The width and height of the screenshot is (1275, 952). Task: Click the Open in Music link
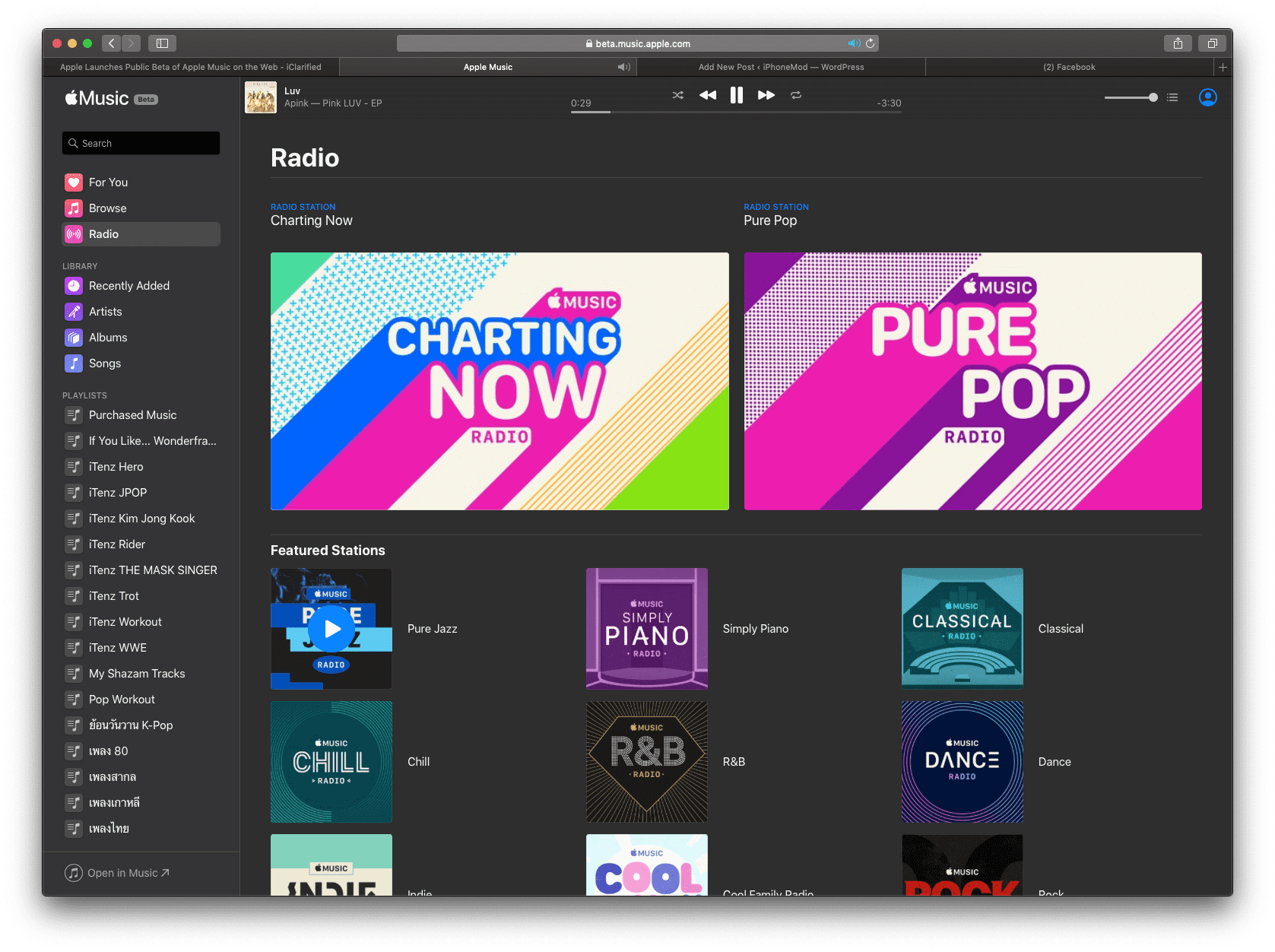(x=117, y=872)
